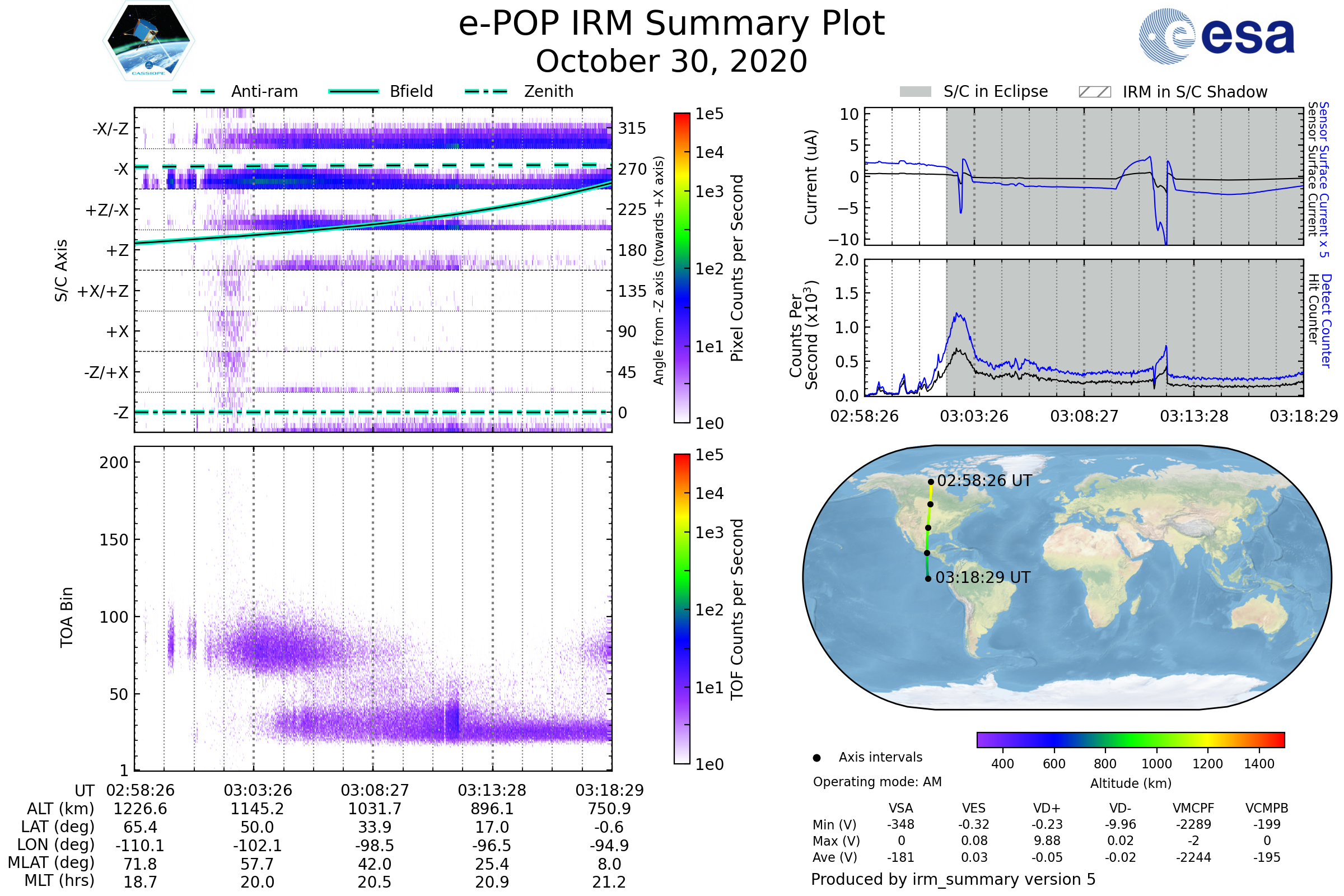
Task: Click the October 30, 2020 date heading
Action: point(671,62)
